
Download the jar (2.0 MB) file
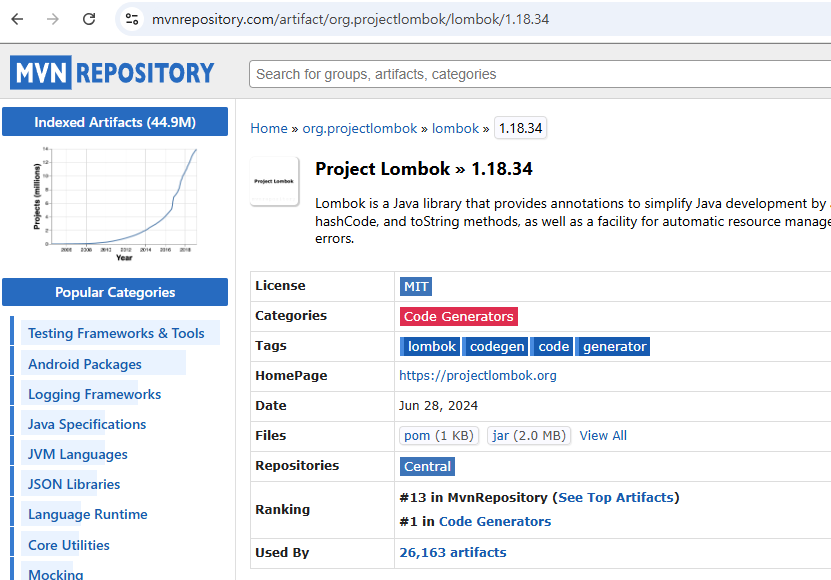click(x=529, y=436)
